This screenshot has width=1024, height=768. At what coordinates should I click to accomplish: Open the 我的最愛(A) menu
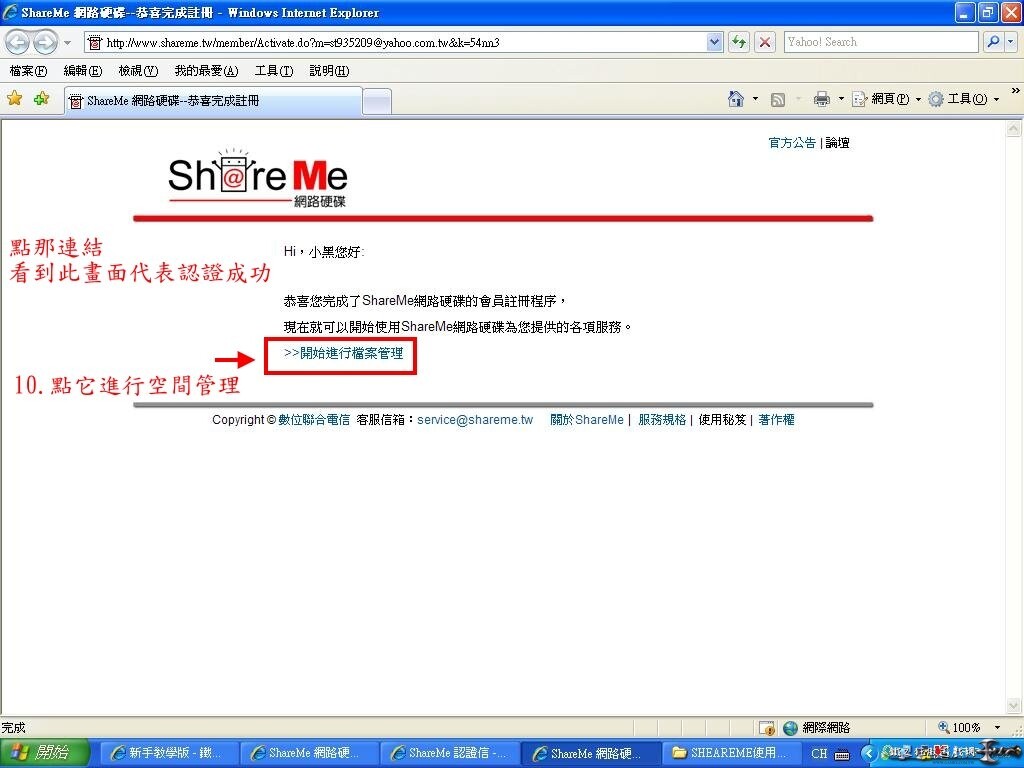tap(206, 71)
